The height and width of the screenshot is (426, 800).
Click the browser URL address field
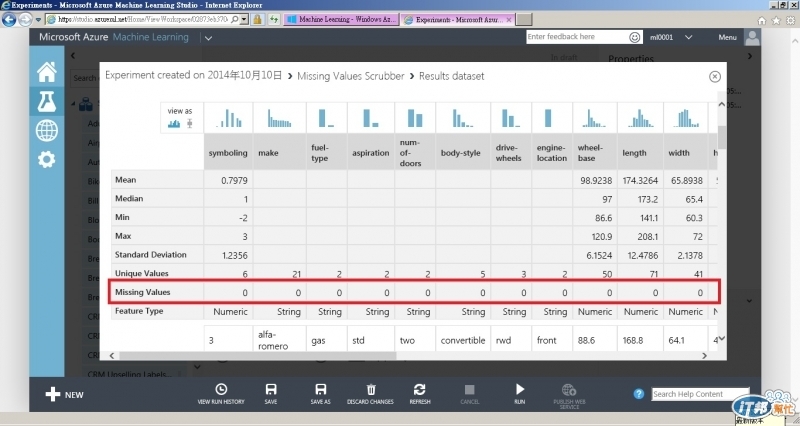[143, 19]
